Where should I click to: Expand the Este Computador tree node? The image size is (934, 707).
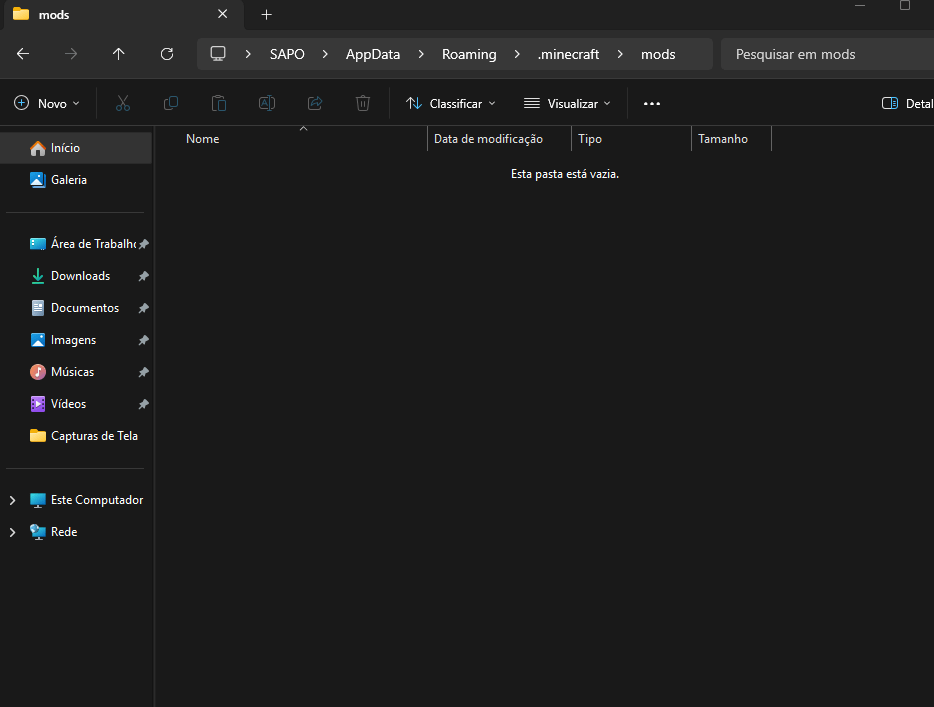tap(13, 500)
